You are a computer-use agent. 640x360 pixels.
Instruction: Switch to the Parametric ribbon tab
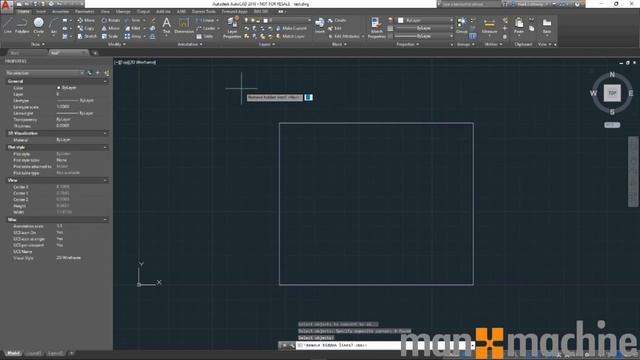(84, 11)
